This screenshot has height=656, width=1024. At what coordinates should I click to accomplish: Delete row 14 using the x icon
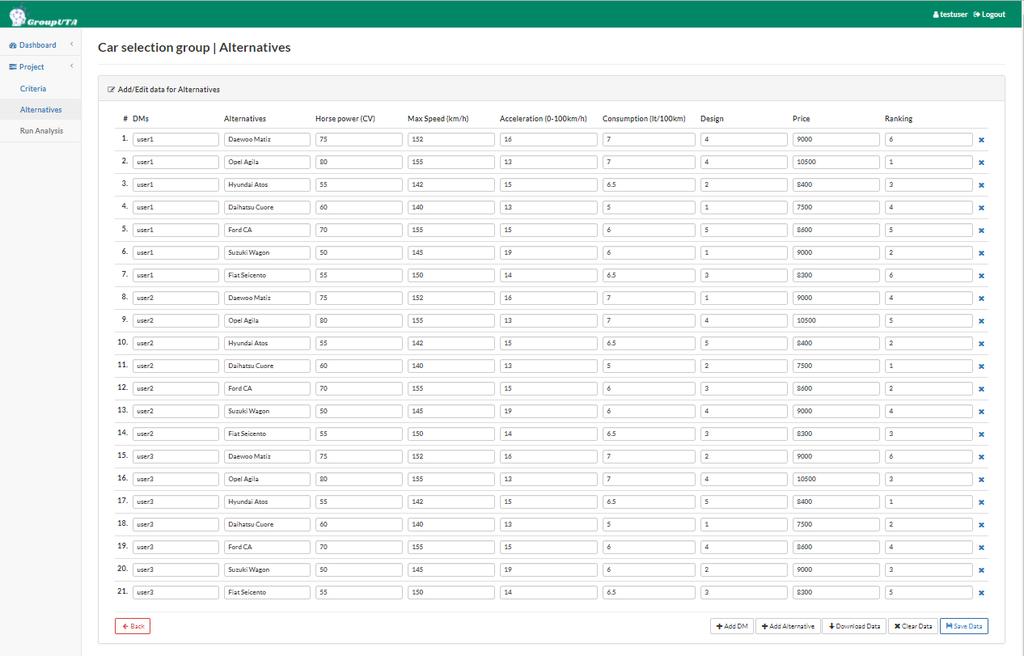point(981,435)
